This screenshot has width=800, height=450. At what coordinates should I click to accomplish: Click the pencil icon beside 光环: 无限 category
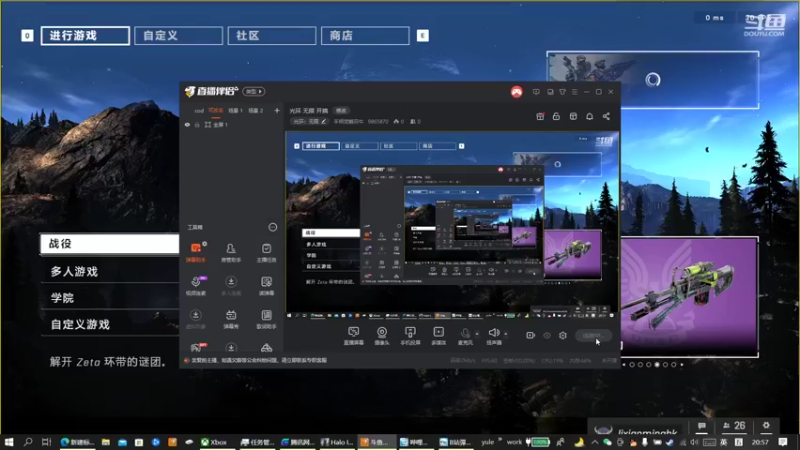[x=323, y=121]
